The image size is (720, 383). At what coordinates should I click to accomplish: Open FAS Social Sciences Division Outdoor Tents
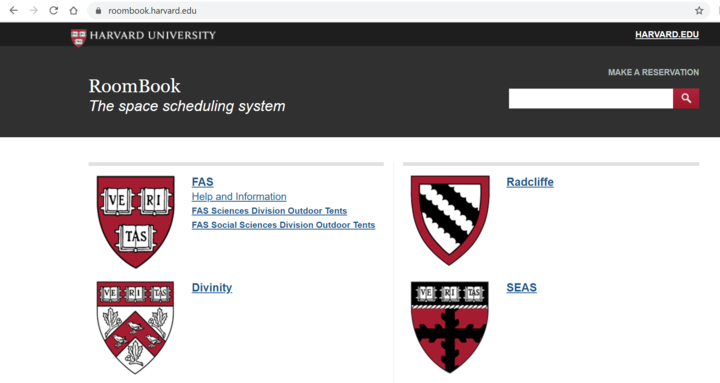coord(283,225)
